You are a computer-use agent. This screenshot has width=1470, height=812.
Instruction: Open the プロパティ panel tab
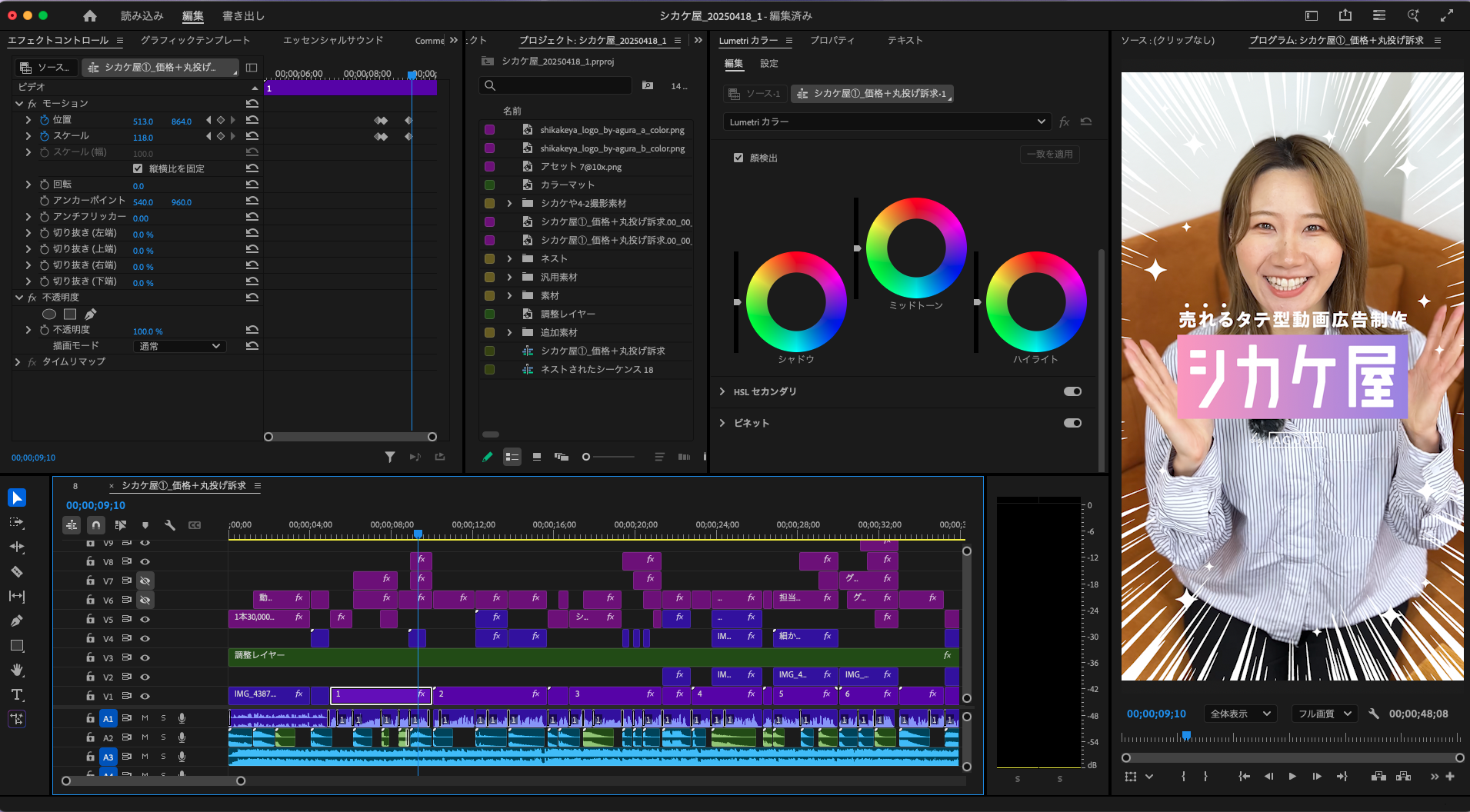pos(832,40)
